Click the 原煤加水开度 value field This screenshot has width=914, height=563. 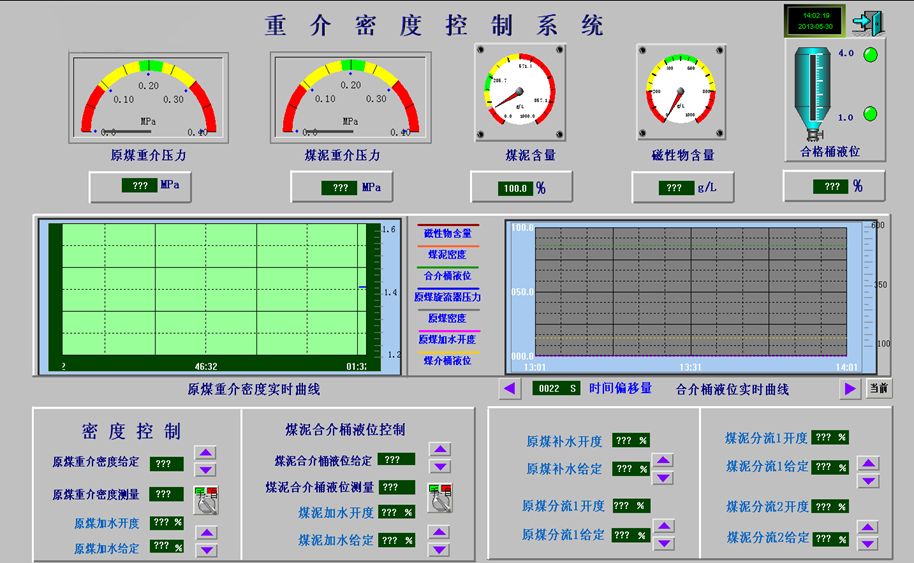click(167, 523)
